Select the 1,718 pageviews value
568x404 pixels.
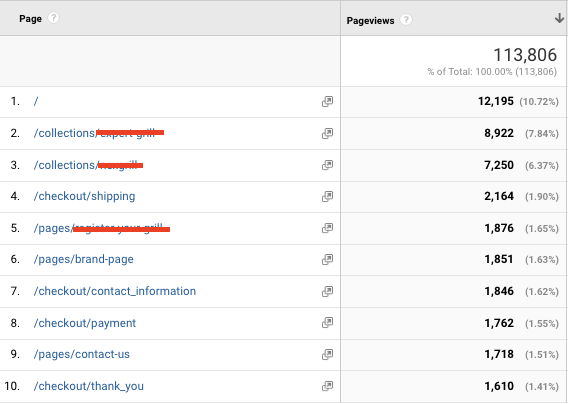coord(499,354)
